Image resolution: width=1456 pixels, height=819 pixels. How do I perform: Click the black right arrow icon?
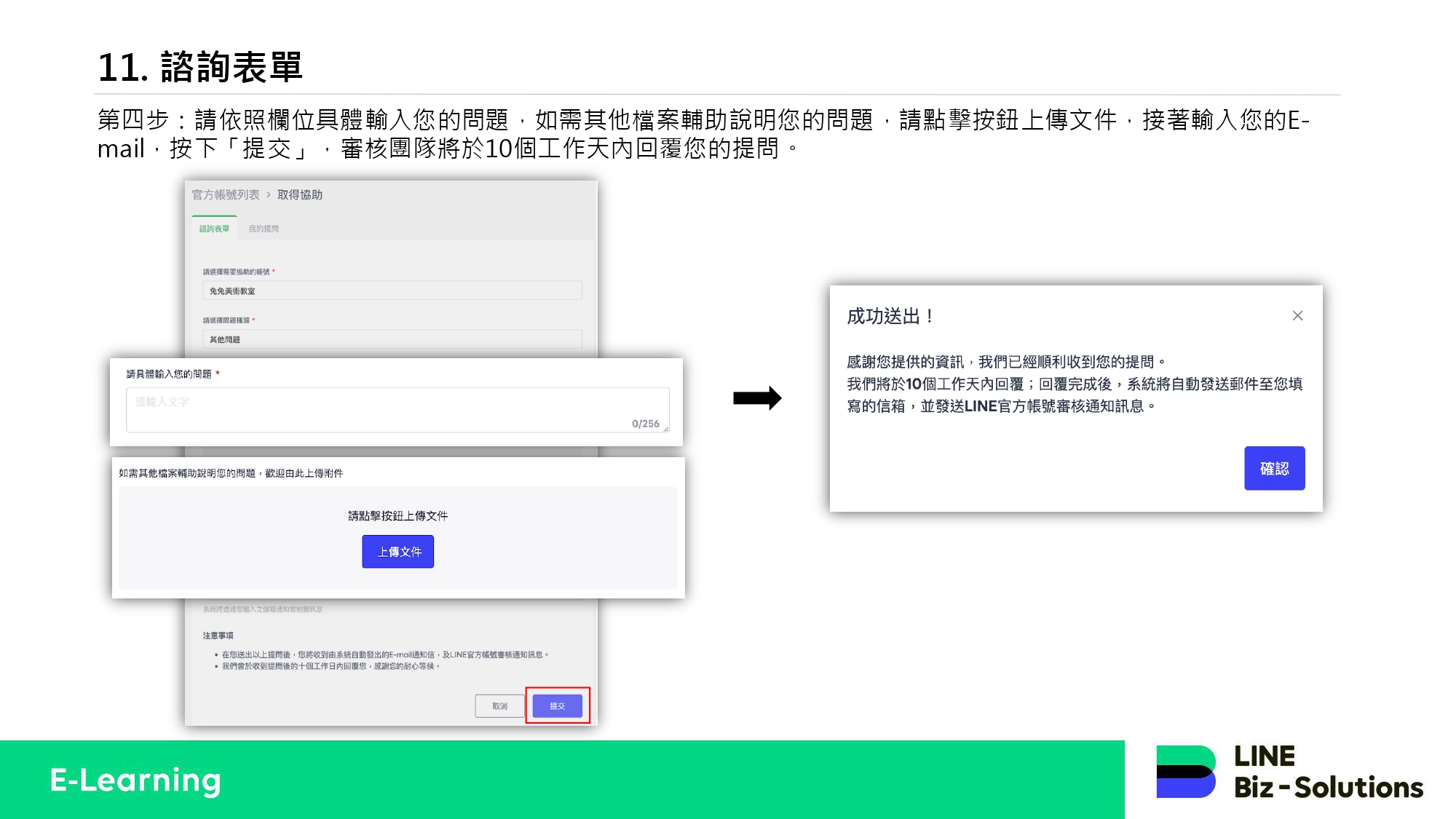pyautogui.click(x=757, y=398)
